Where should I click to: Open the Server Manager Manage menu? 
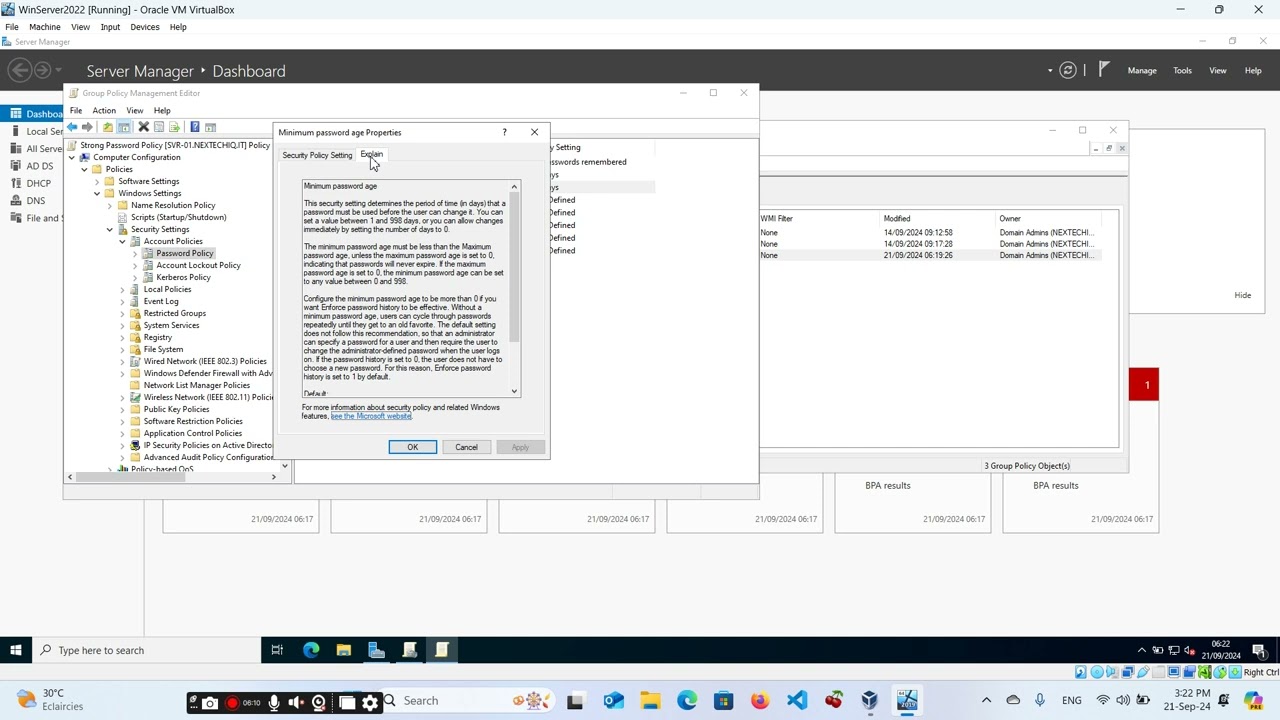(1142, 70)
